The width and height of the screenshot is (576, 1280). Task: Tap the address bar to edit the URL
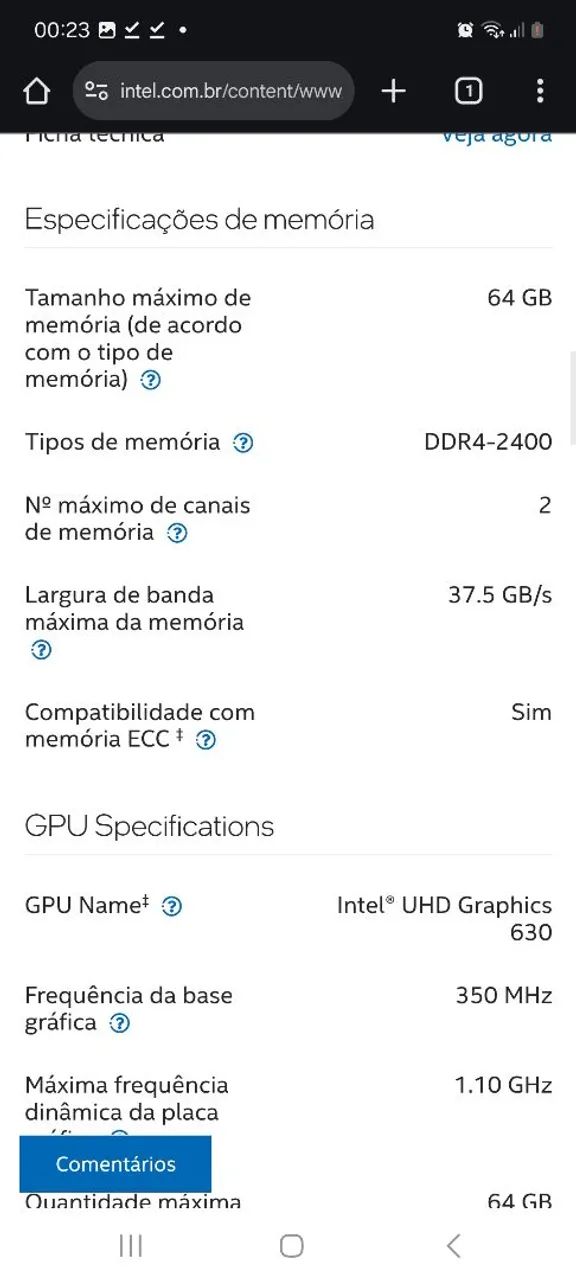(240, 90)
